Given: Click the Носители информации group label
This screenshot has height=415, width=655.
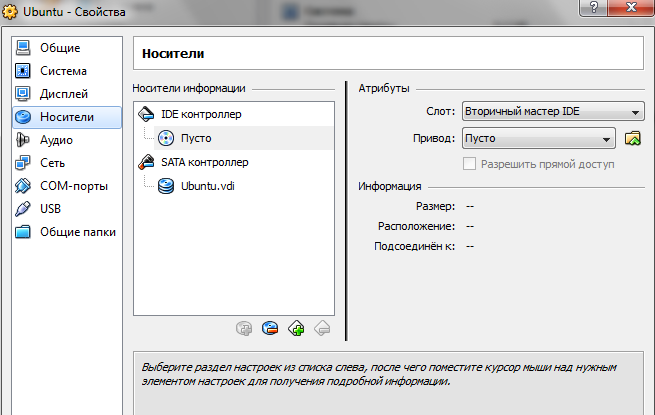Looking at the screenshot, I should coord(189,89).
